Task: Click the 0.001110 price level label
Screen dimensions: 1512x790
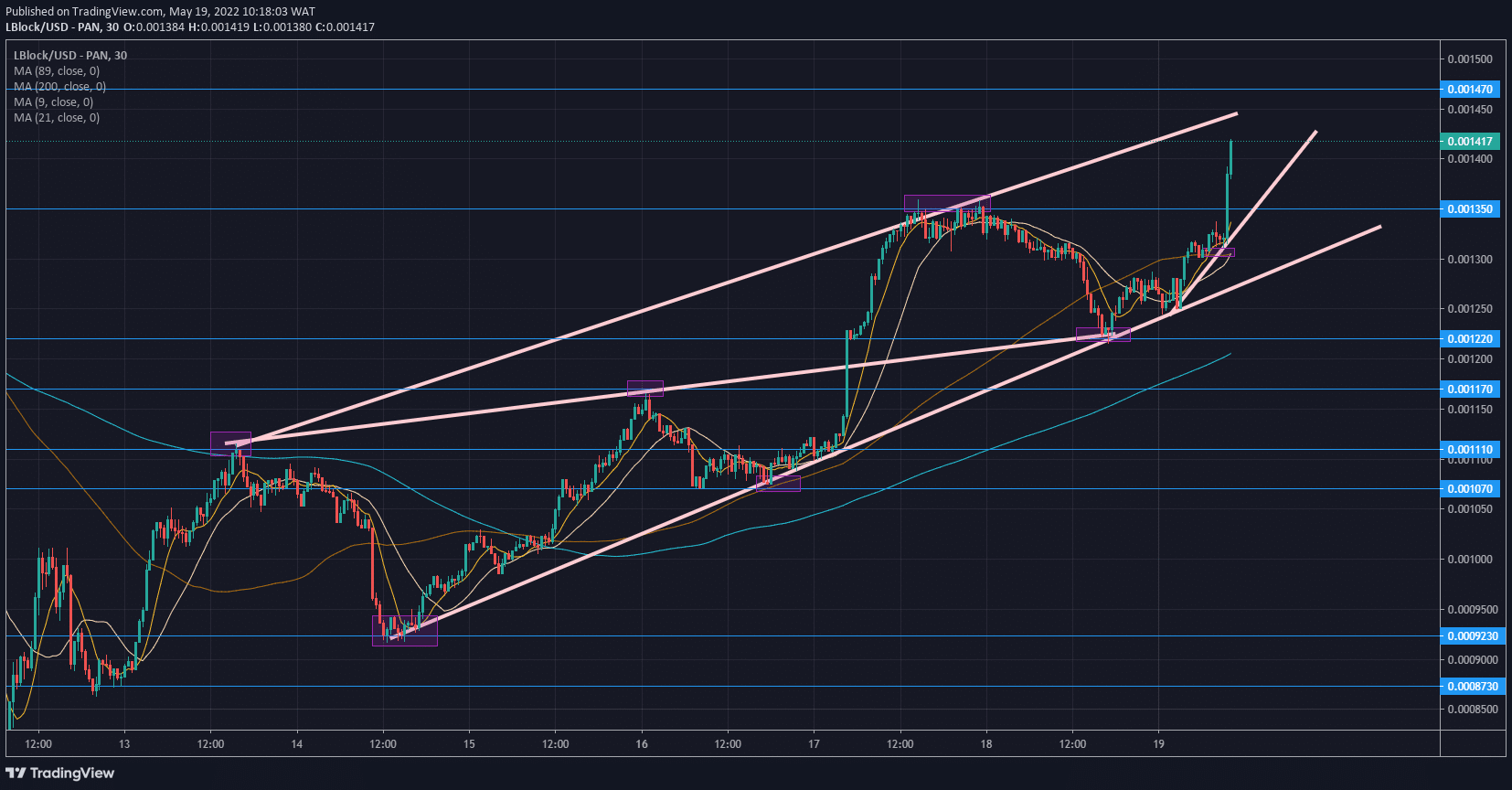Action: point(1470,450)
